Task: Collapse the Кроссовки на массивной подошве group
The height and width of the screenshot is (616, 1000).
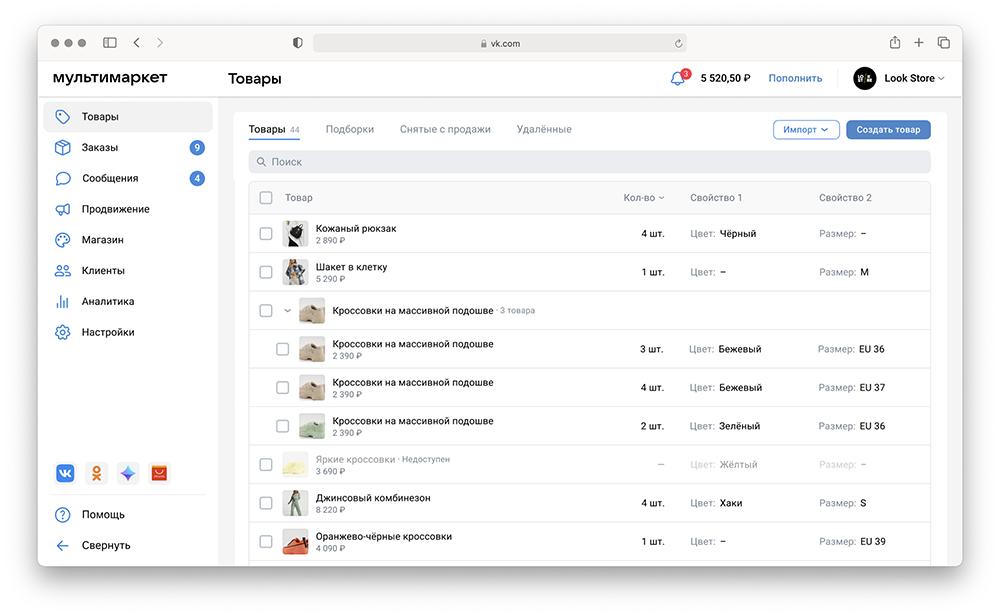Action: tap(288, 311)
